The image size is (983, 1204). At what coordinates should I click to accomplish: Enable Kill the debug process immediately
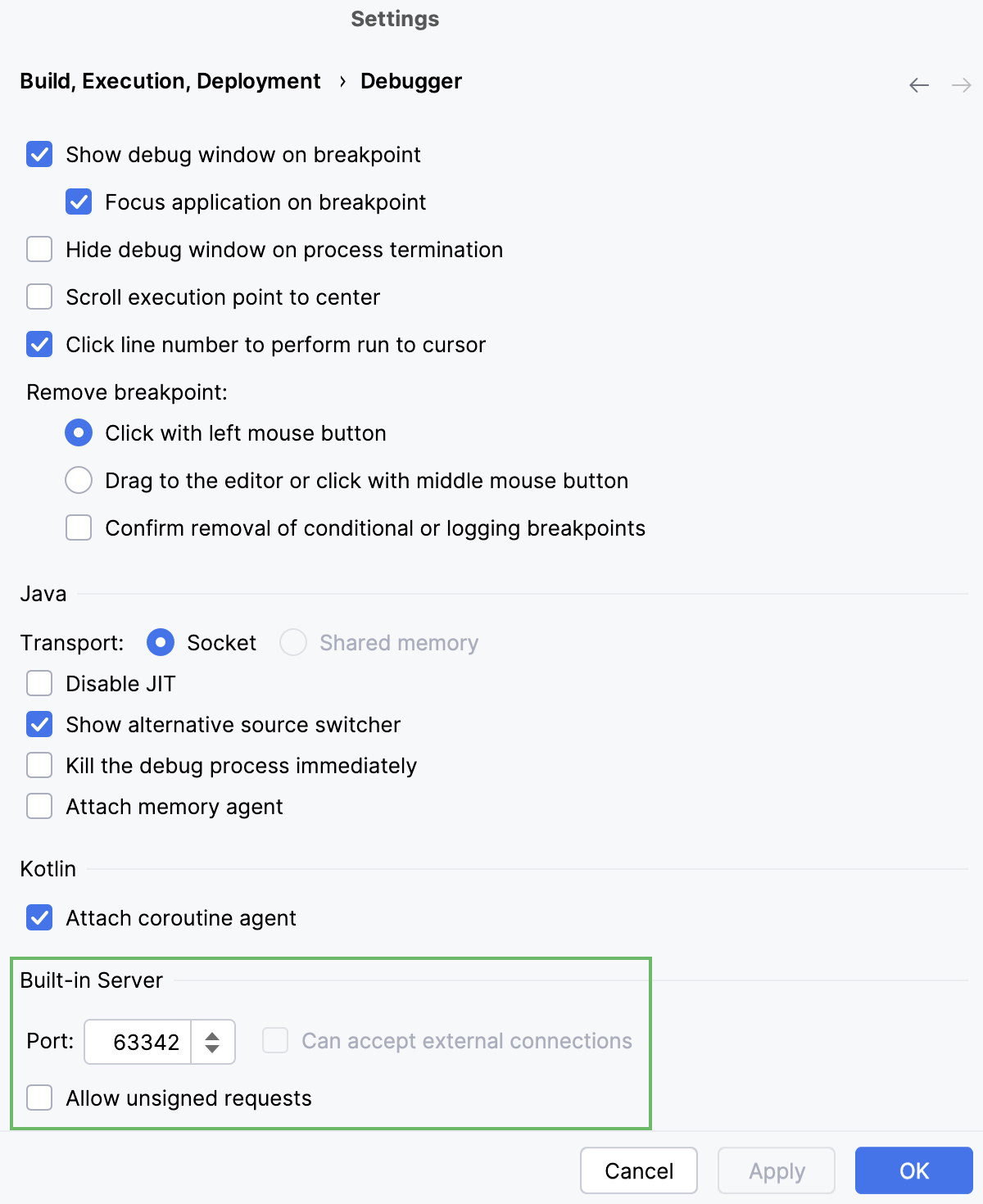point(39,765)
